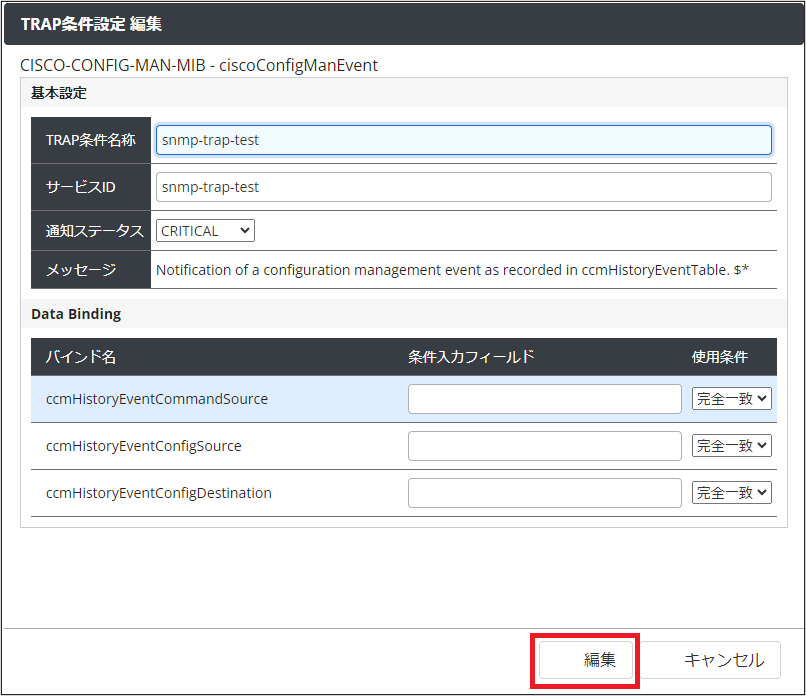
Task: Open the 通知ステータス CRITICAL dropdown
Action: pyautogui.click(x=205, y=231)
